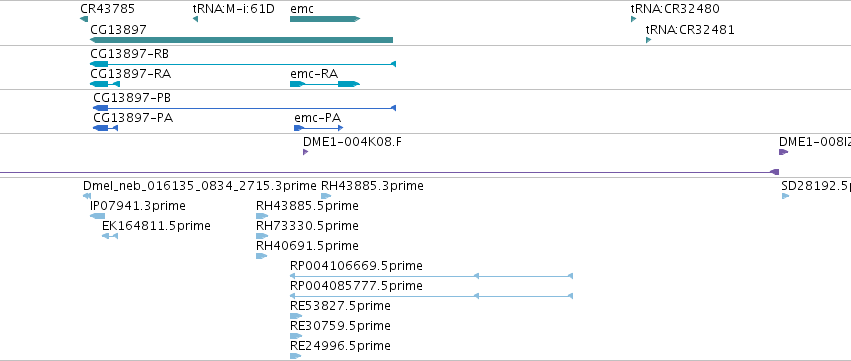The width and height of the screenshot is (851, 361).
Task: Select the emc gene feature bar
Action: click(325, 19)
